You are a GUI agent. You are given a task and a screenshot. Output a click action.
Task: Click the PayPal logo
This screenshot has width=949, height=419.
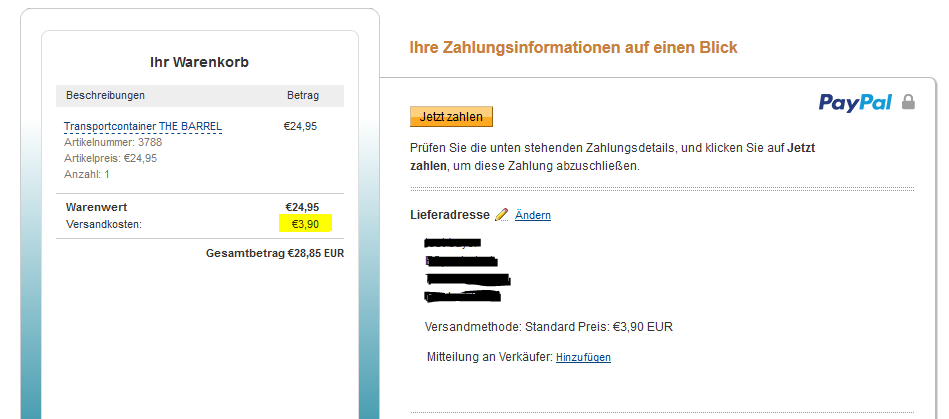[855, 102]
